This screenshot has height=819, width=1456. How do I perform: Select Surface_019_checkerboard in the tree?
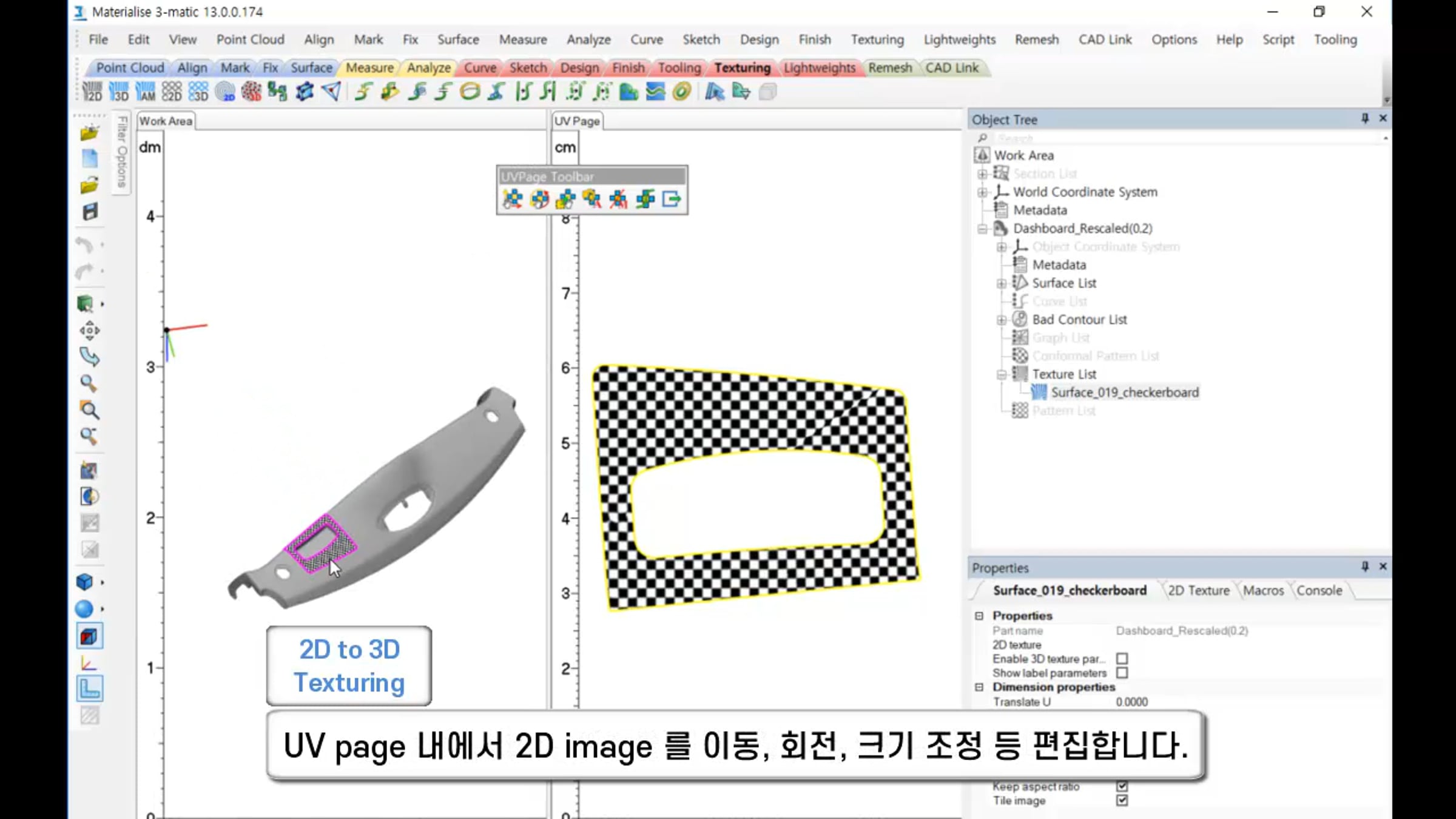1124,393
